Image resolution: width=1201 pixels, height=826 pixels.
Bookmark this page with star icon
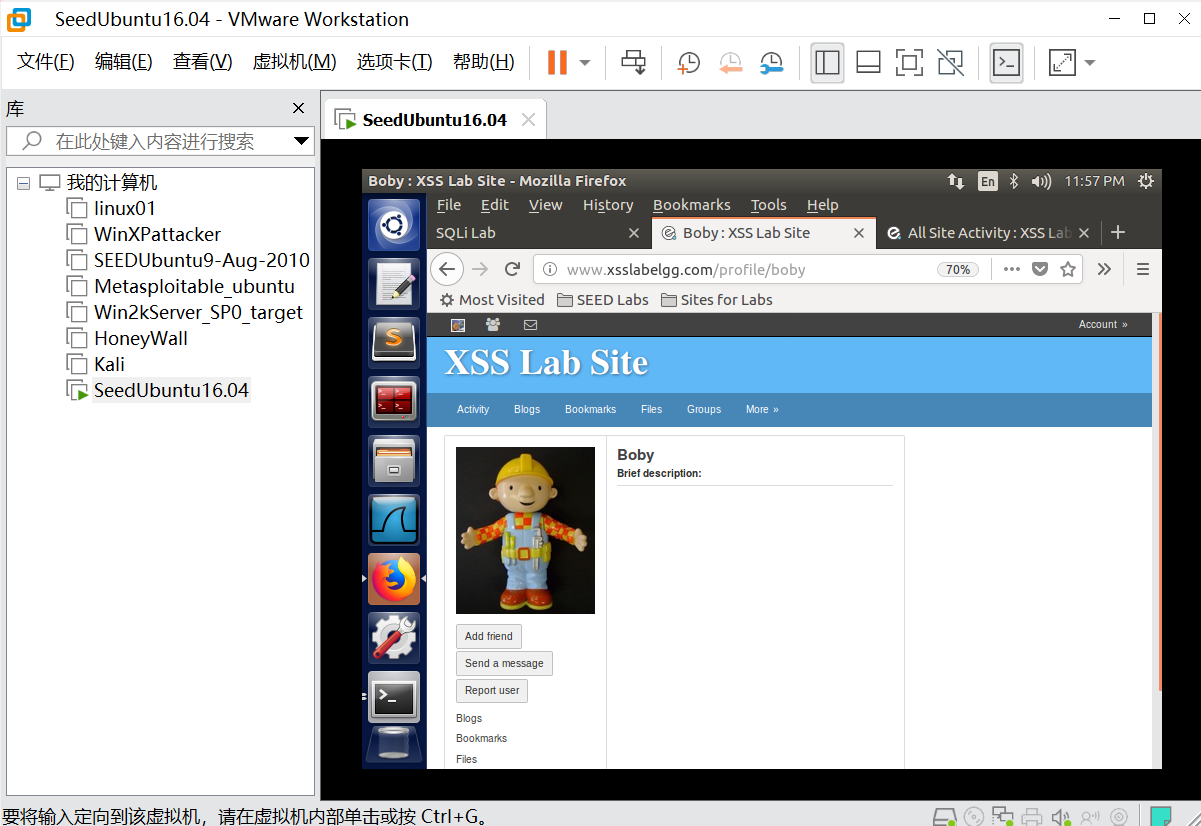[1068, 269]
